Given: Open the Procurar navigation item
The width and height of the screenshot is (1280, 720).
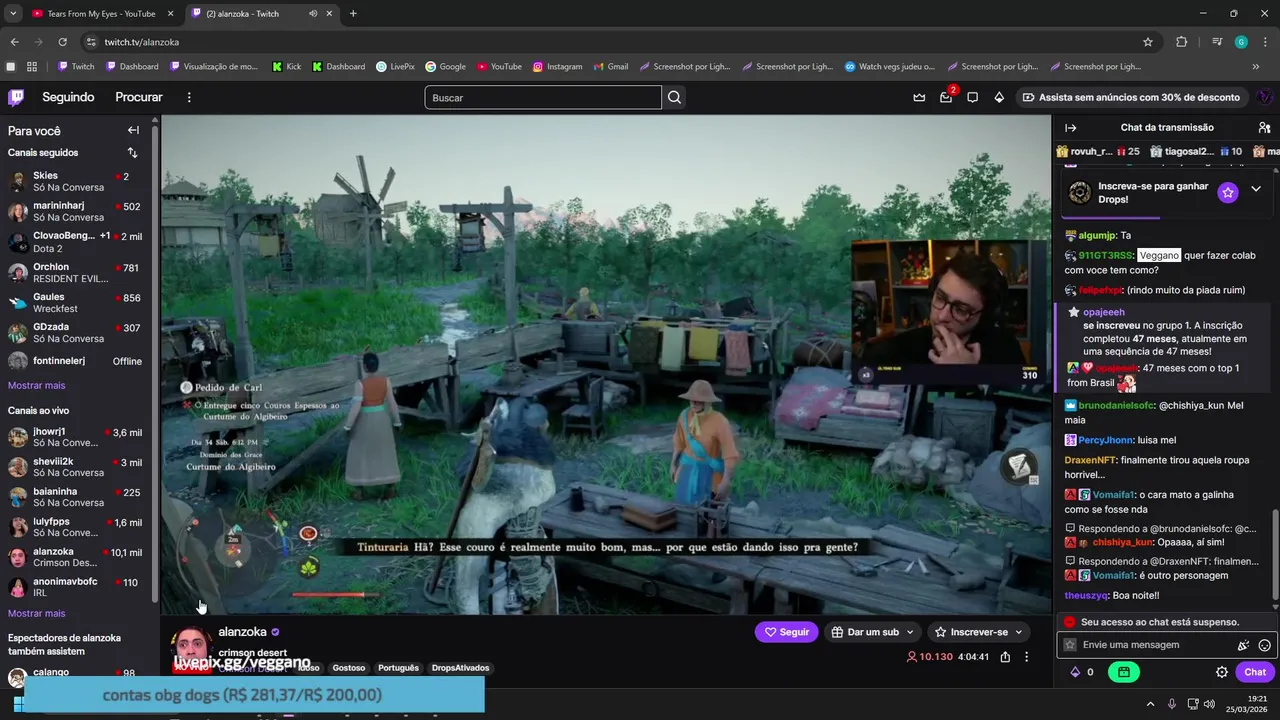Looking at the screenshot, I should click(x=139, y=97).
